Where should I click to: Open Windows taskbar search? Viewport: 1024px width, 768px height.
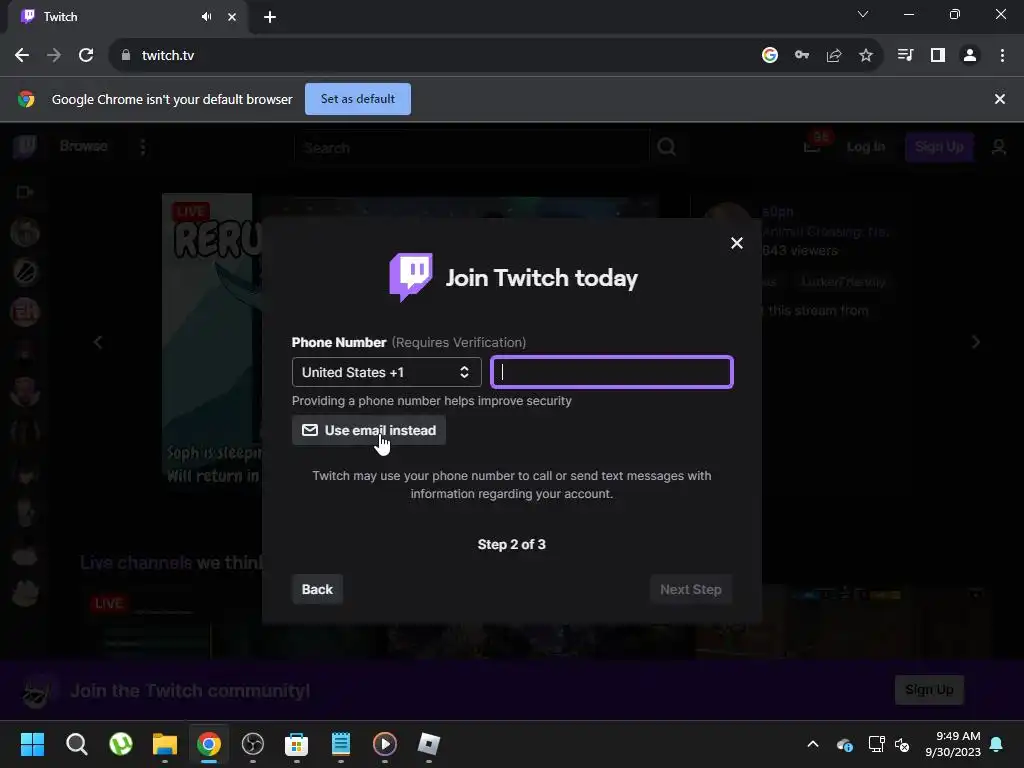pyautogui.click(x=76, y=744)
